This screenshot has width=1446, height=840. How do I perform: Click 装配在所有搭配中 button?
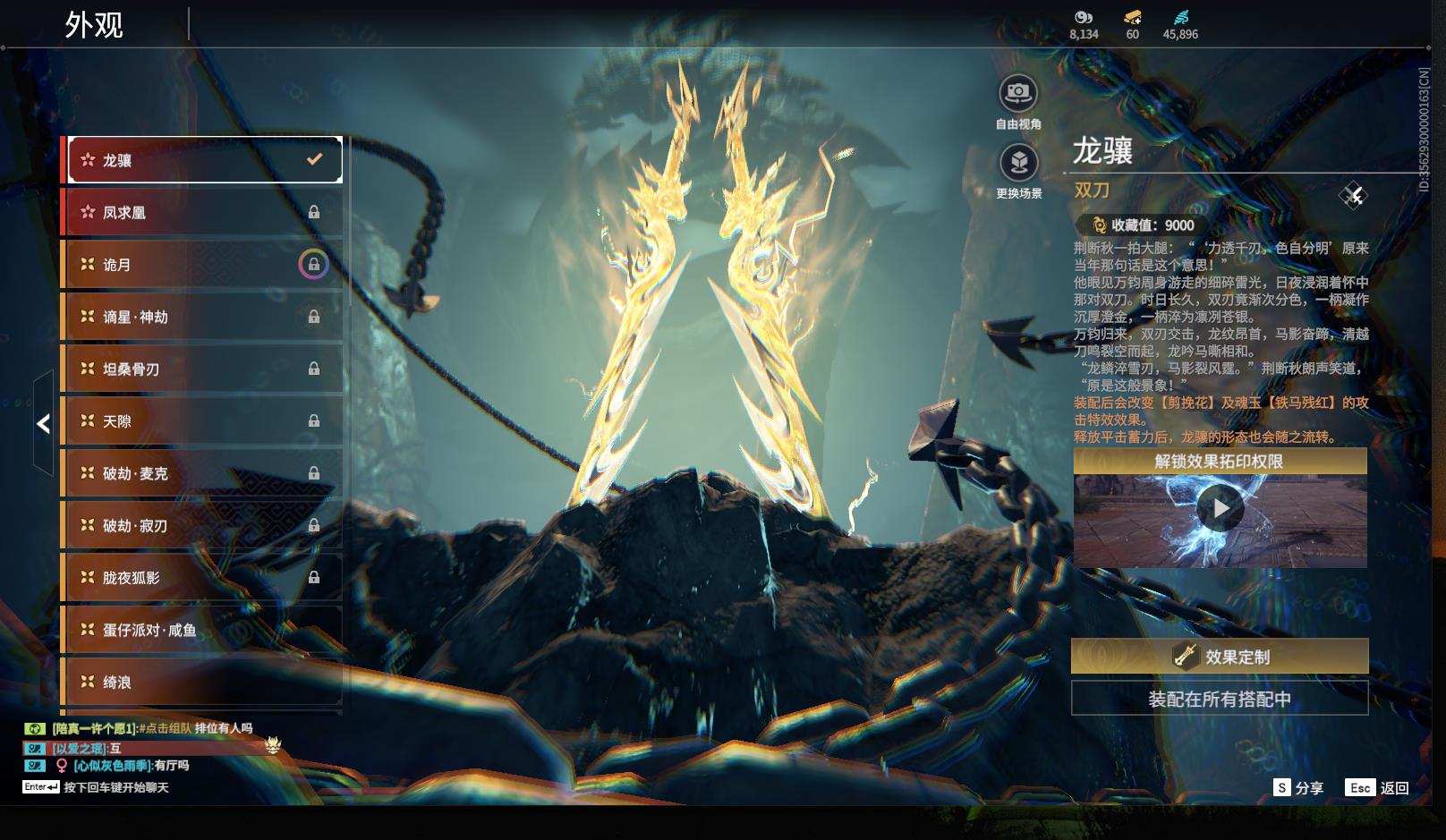click(x=1220, y=699)
